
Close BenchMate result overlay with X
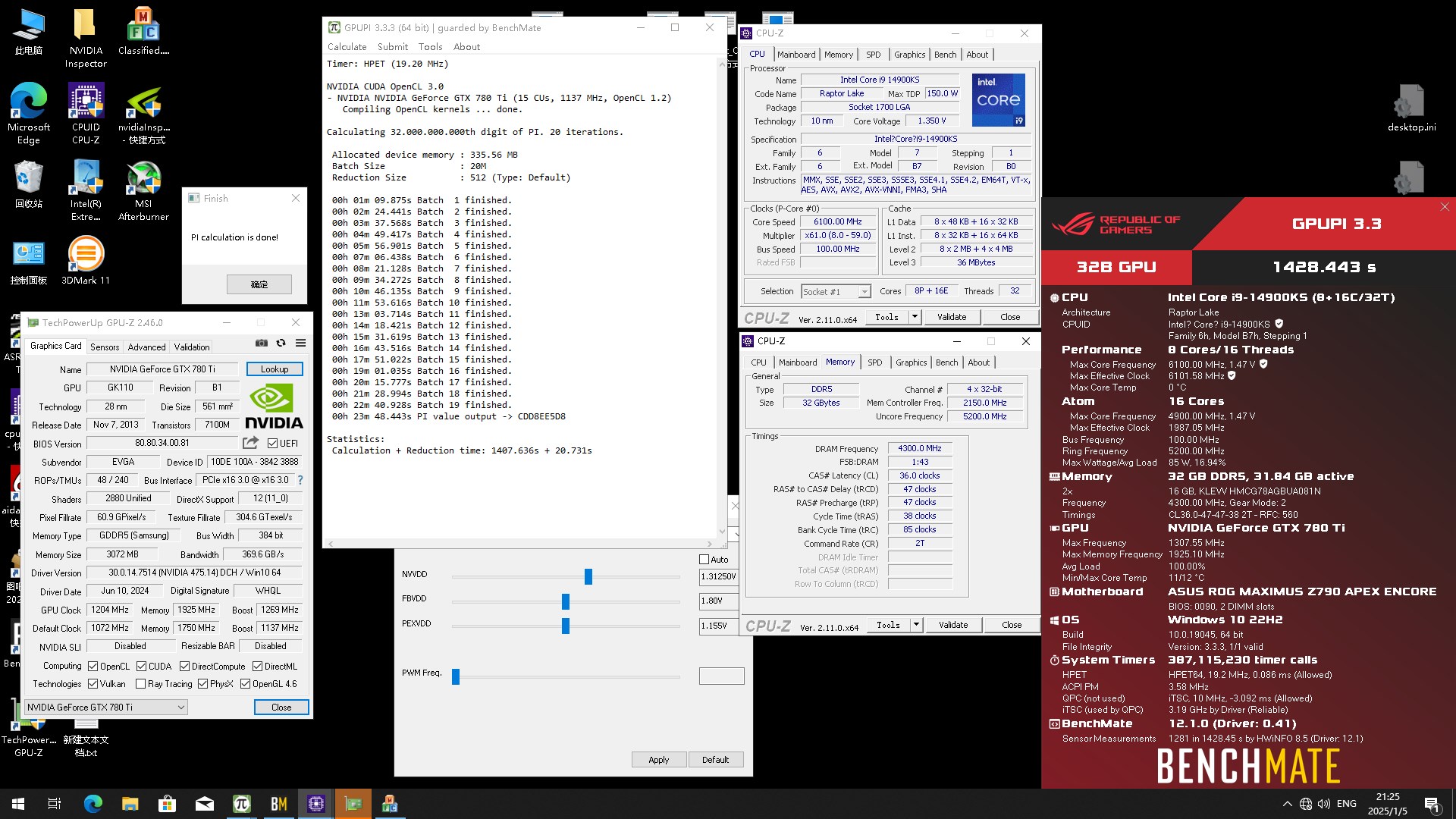(x=1445, y=207)
